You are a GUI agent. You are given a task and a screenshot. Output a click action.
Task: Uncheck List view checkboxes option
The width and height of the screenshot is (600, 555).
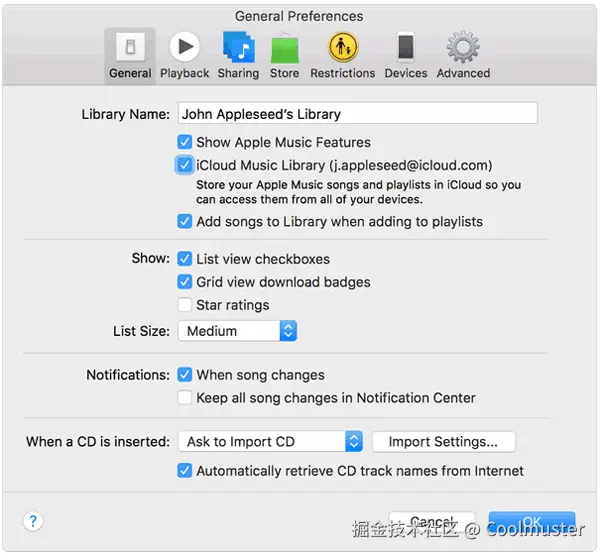184,259
